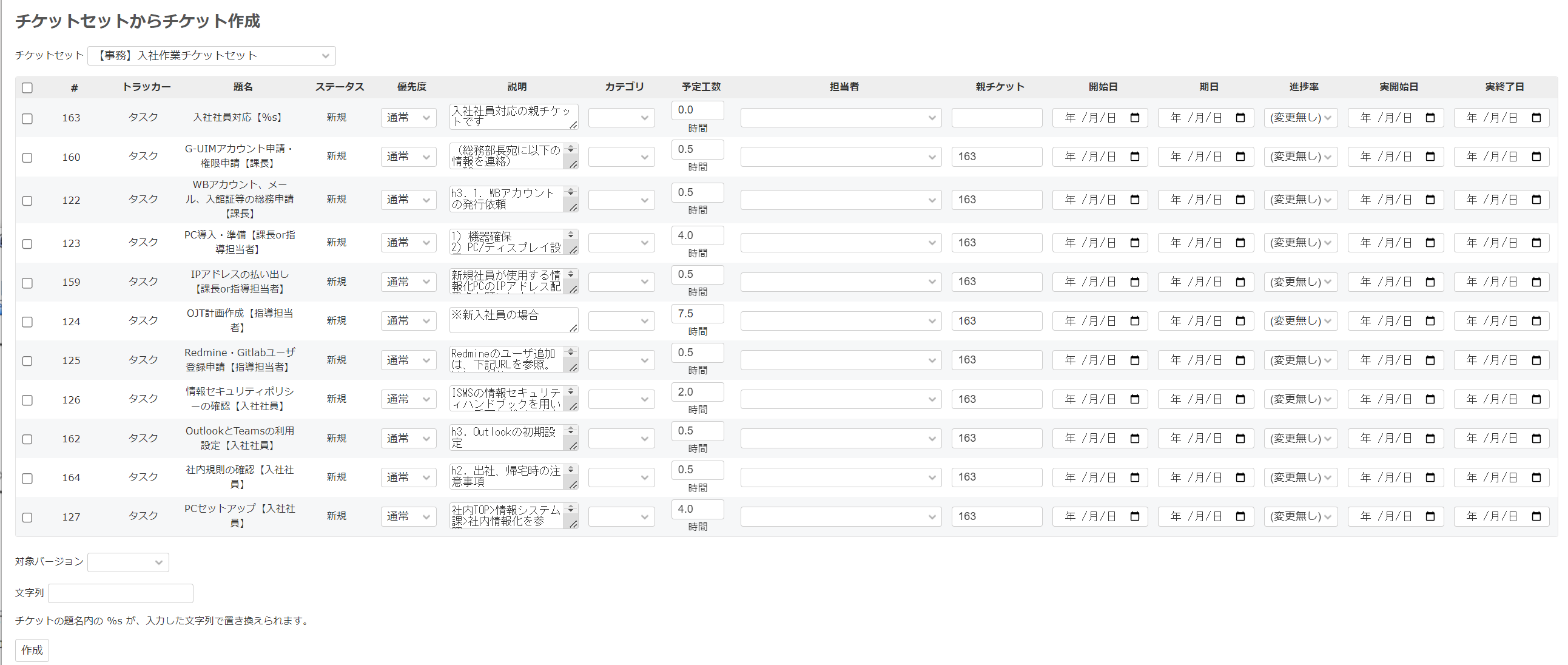Viewport: 1568px width, 665px height.
Task: Open 進捗率 dropdown for ticket 159
Action: (1300, 282)
